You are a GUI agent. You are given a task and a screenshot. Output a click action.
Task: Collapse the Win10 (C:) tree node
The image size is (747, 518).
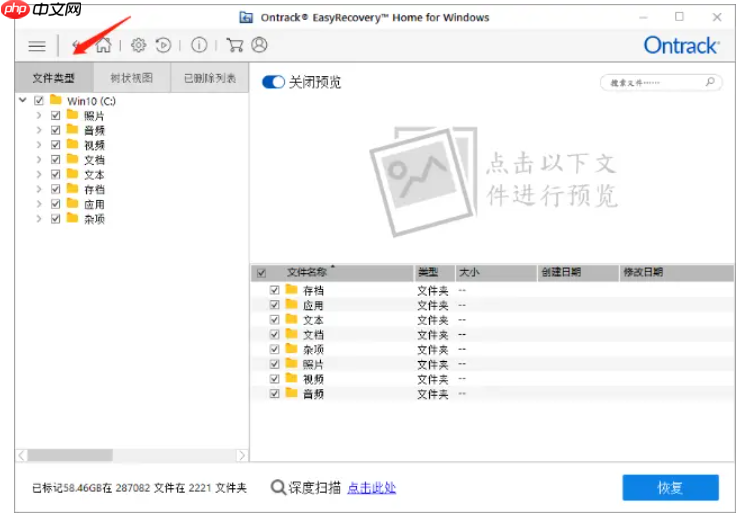coord(22,100)
